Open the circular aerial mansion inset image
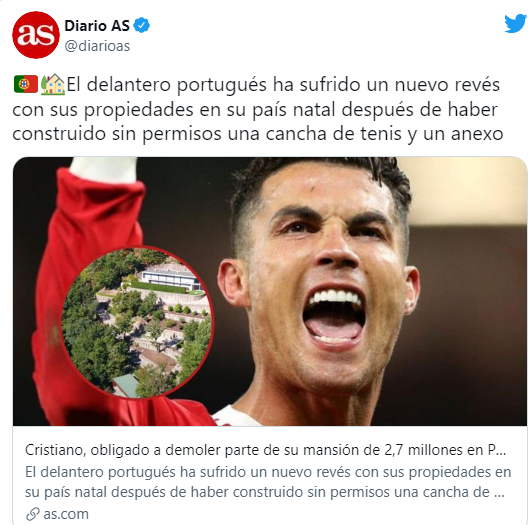The height and width of the screenshot is (525, 528). 137,322
